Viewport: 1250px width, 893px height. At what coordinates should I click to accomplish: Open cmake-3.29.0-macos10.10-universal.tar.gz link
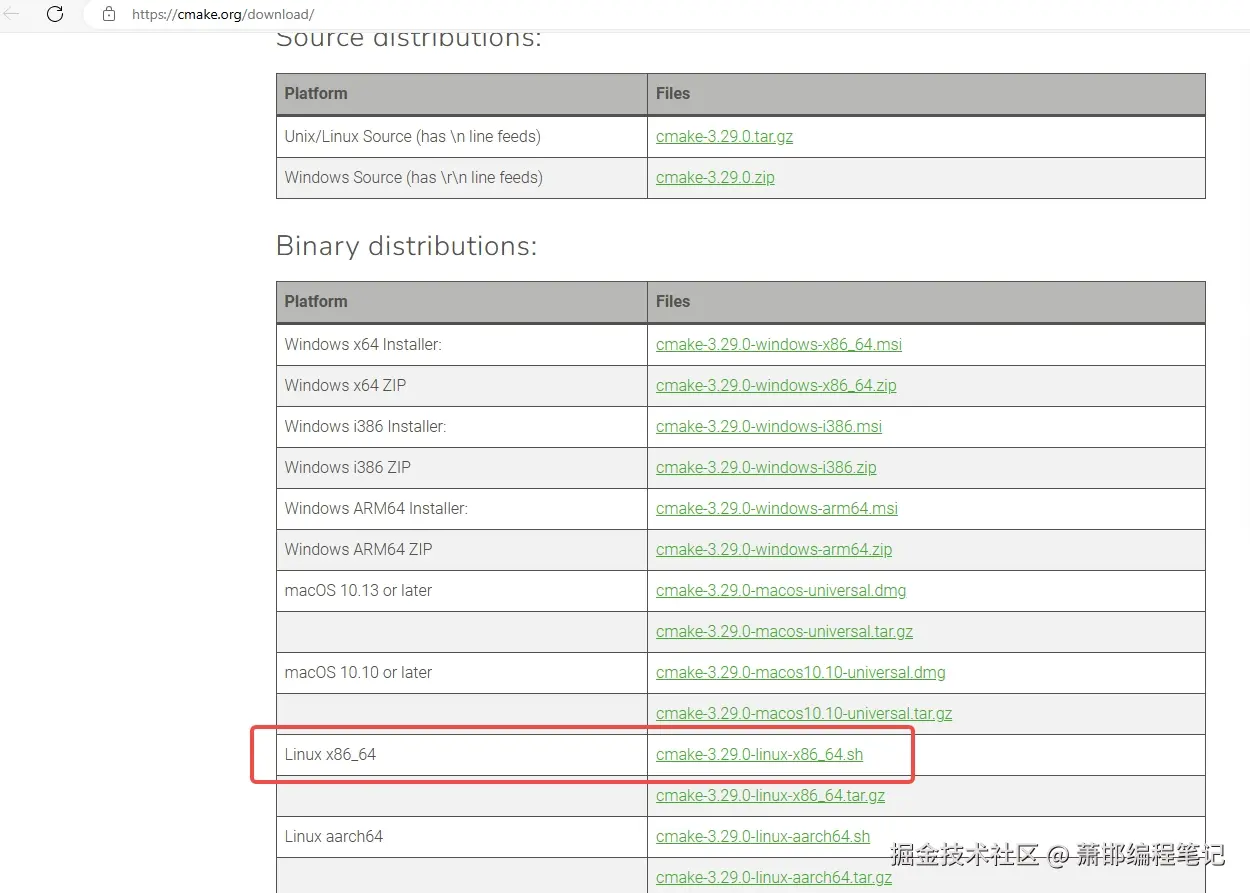point(804,713)
